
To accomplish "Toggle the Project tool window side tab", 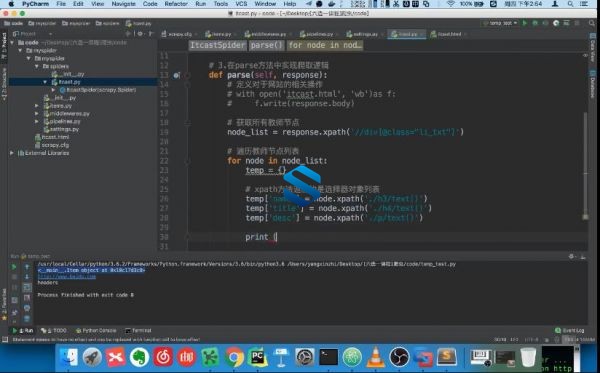I will (4, 45).
